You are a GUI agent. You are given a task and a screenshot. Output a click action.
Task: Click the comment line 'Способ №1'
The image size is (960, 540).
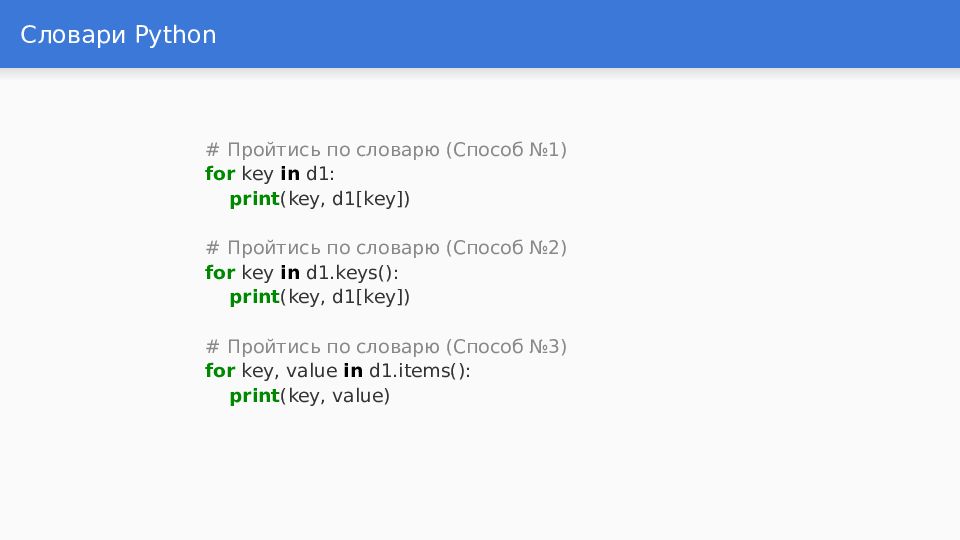386,149
